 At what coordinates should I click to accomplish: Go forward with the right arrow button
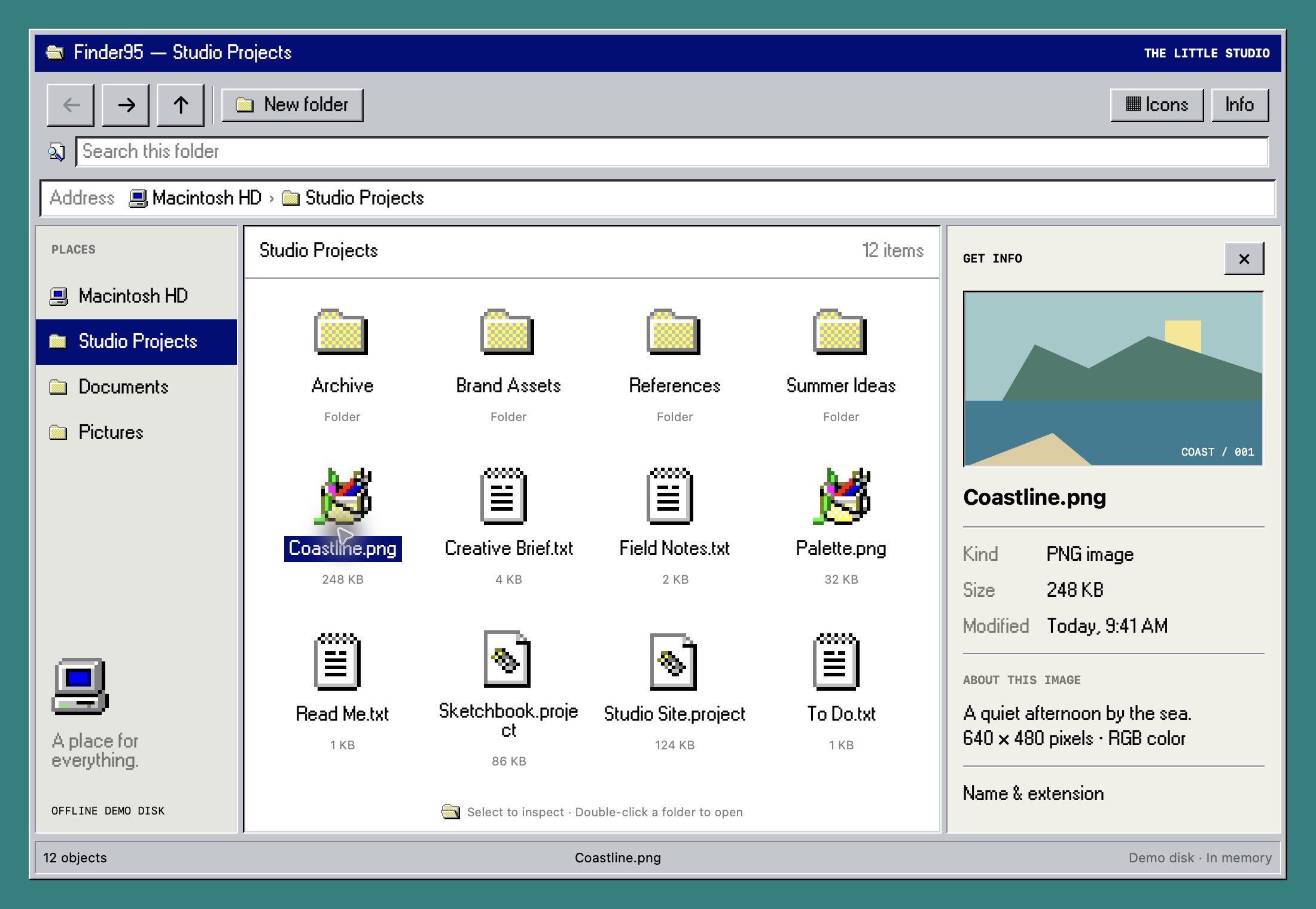click(126, 105)
